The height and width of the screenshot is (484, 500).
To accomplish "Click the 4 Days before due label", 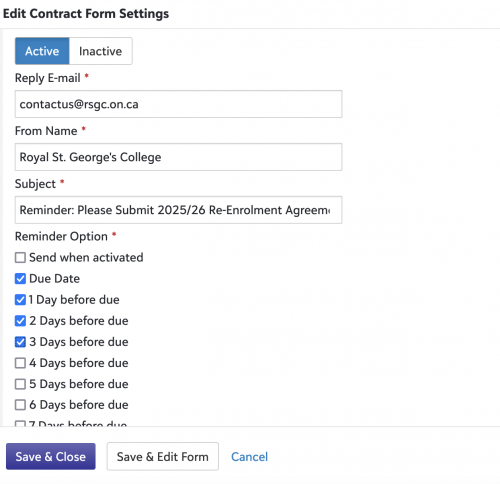I will (x=79, y=363).
